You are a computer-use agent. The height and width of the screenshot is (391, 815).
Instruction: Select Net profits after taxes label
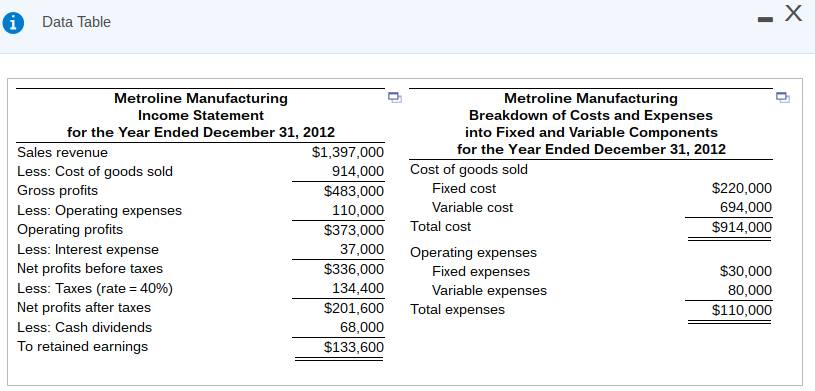(84, 308)
